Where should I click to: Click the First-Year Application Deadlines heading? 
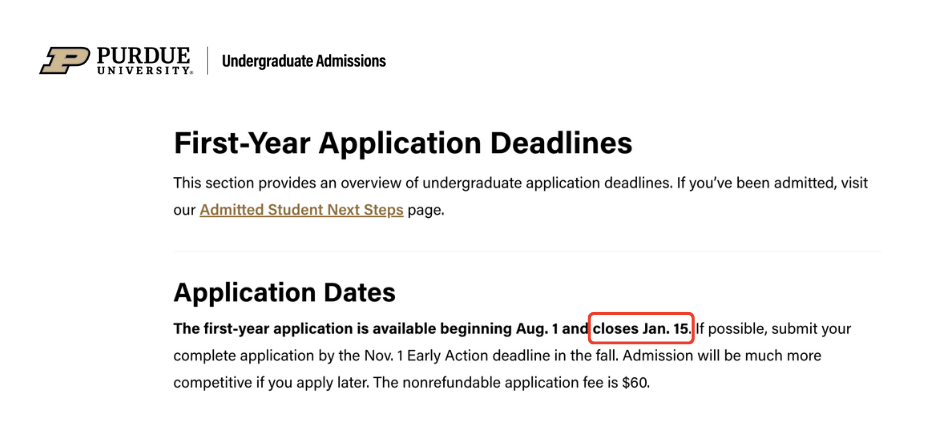(403, 143)
